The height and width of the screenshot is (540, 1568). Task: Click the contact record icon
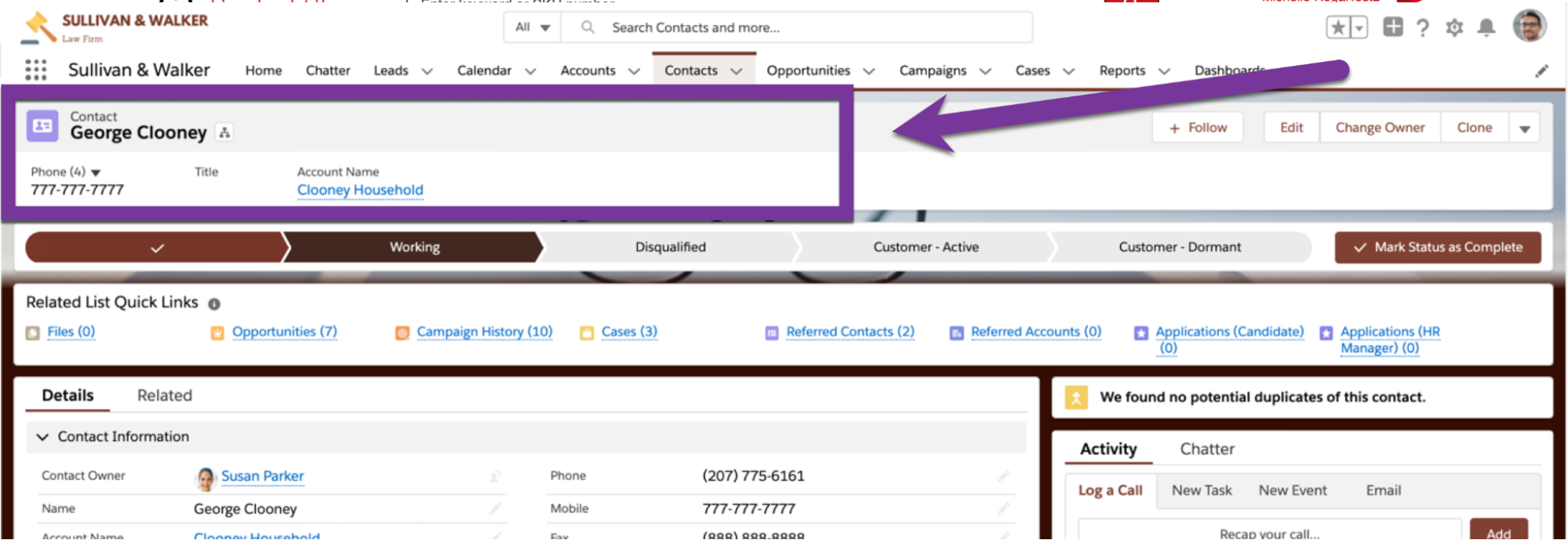pos(42,125)
